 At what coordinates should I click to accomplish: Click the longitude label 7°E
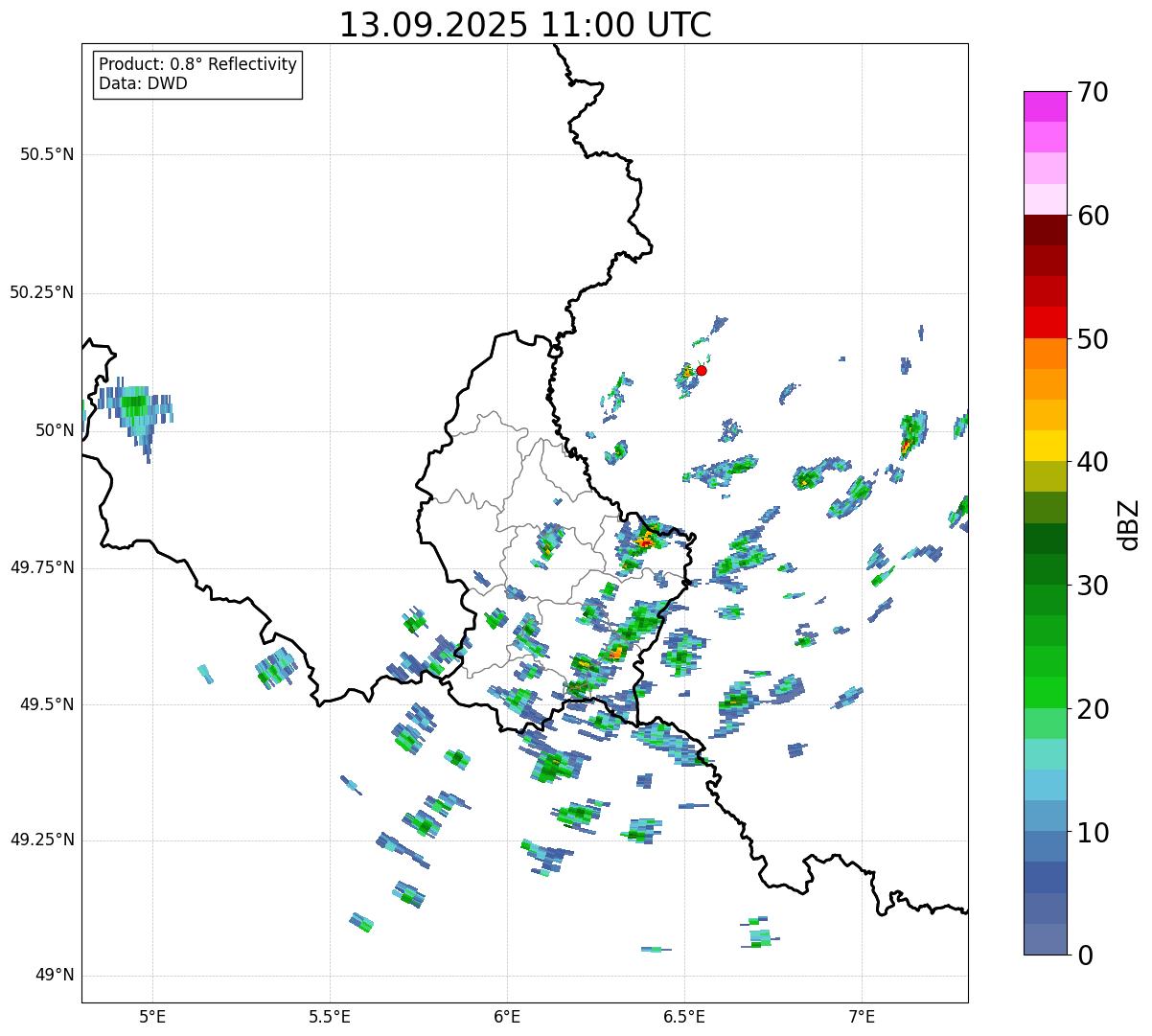tap(863, 1016)
